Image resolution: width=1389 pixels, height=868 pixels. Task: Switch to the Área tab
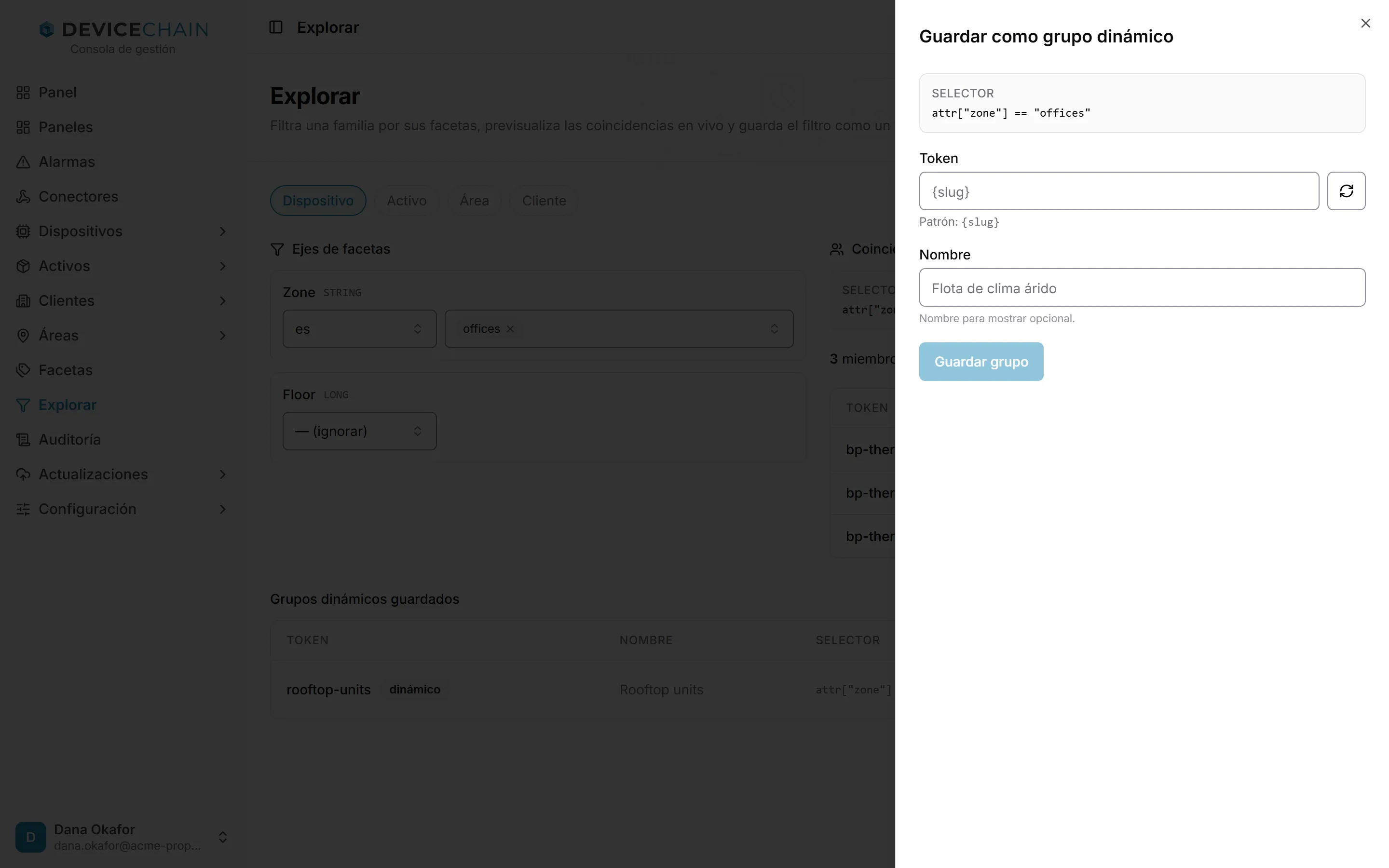474,200
